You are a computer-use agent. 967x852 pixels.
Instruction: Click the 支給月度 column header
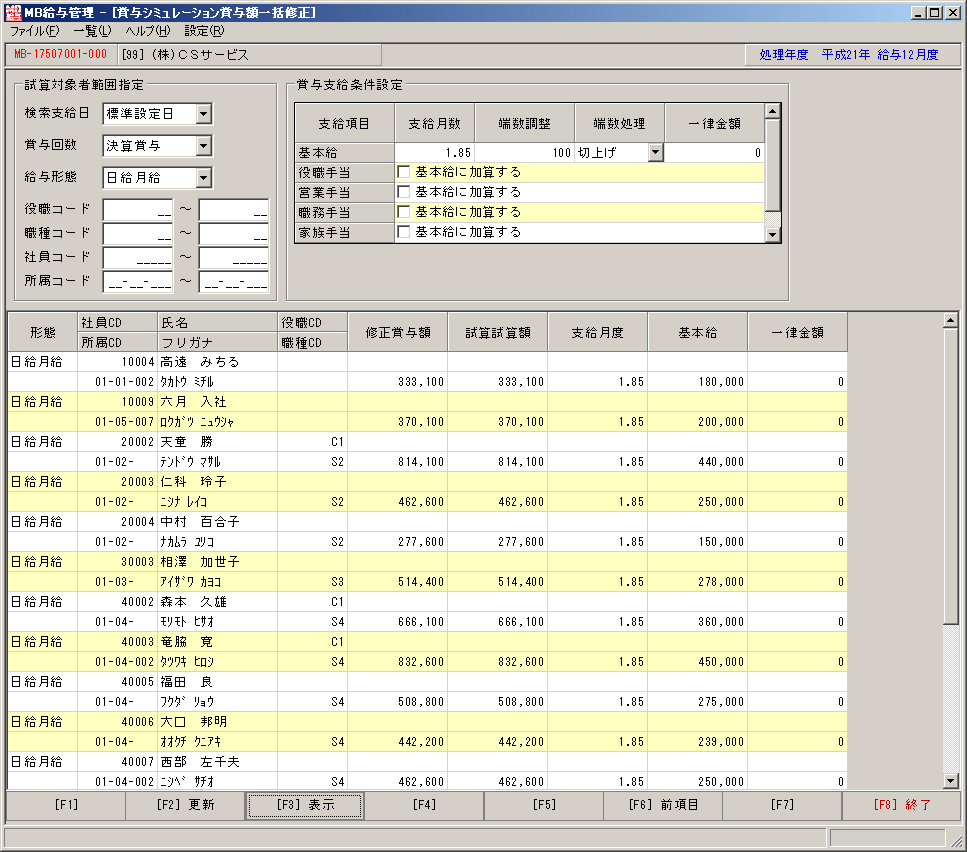point(598,332)
